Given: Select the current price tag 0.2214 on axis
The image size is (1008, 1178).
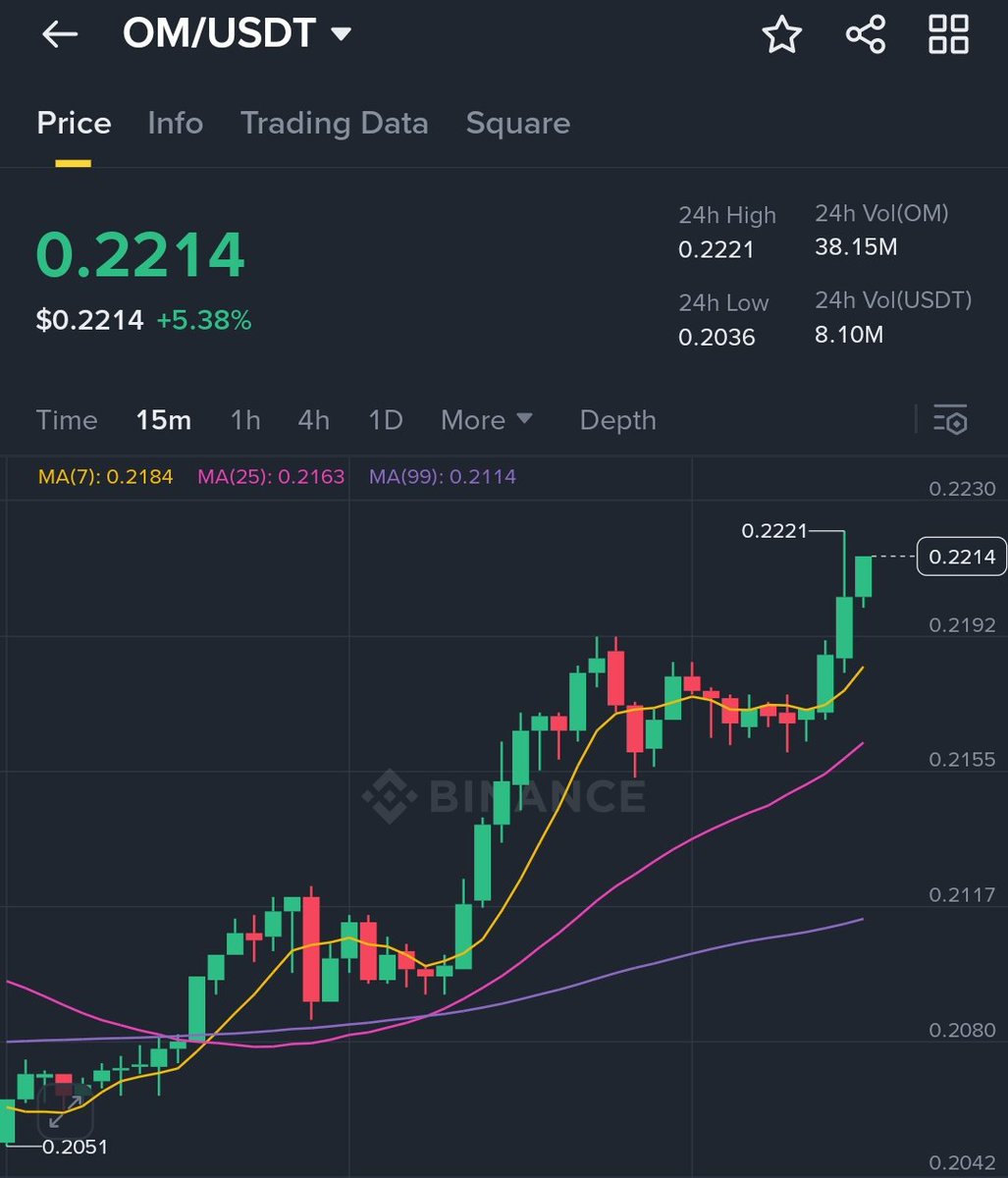Looking at the screenshot, I should [x=962, y=557].
